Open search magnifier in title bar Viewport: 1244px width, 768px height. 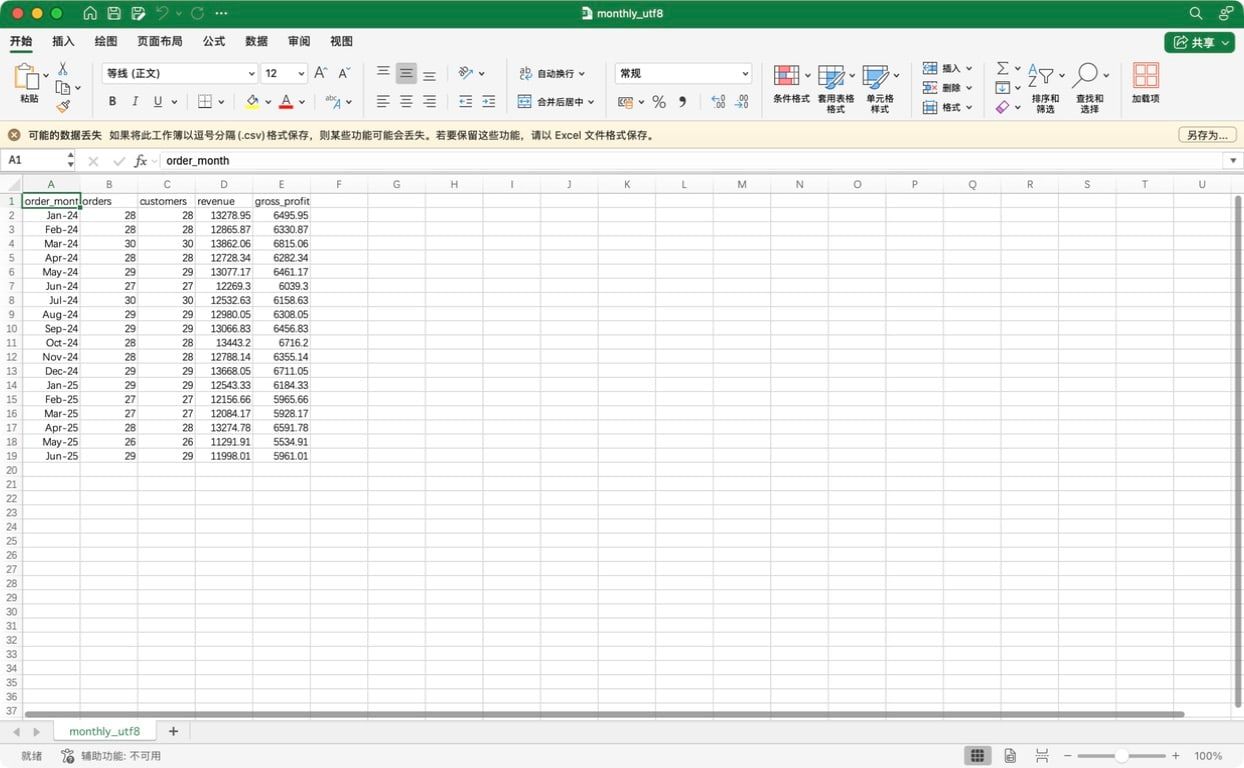pos(1196,13)
